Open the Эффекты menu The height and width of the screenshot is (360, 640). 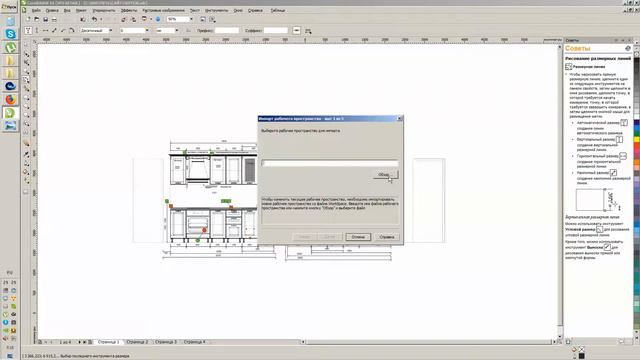pyautogui.click(x=129, y=10)
